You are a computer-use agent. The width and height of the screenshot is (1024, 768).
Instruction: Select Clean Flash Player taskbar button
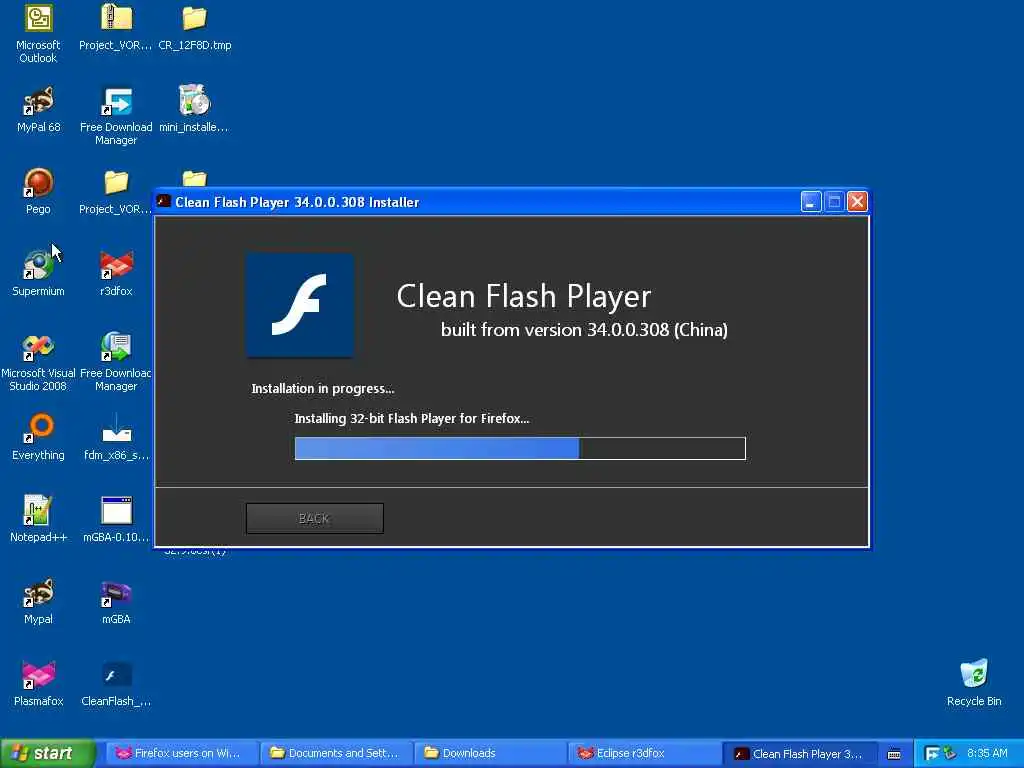click(x=798, y=754)
